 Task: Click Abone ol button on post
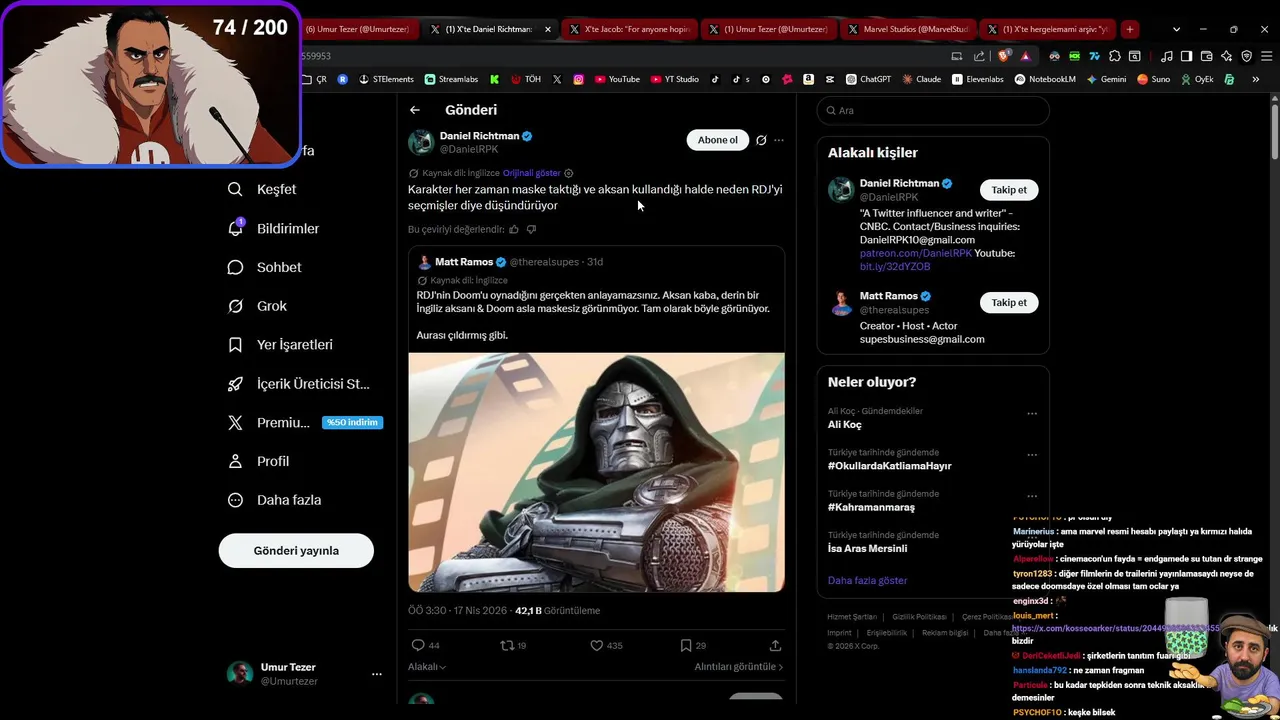[x=717, y=140]
